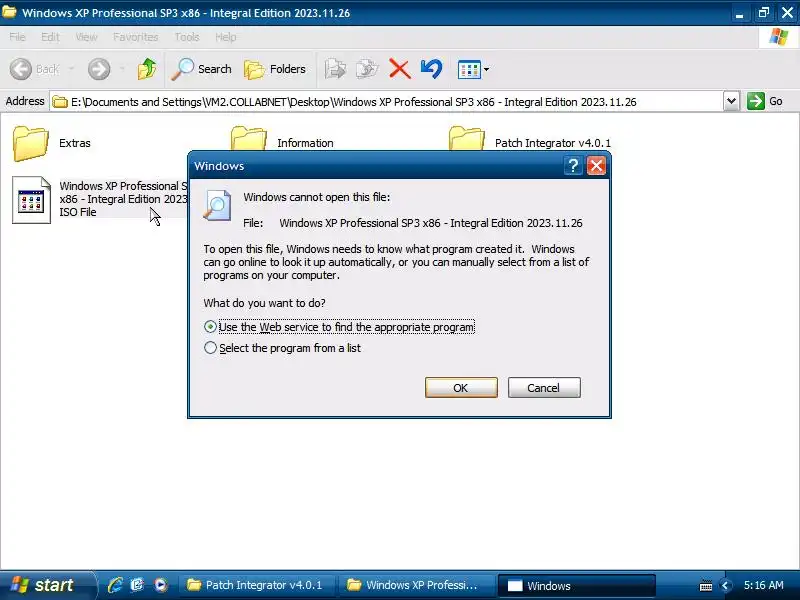Click the keyboard icon in system tray
Image resolution: width=800 pixels, height=600 pixels.
[x=706, y=586]
